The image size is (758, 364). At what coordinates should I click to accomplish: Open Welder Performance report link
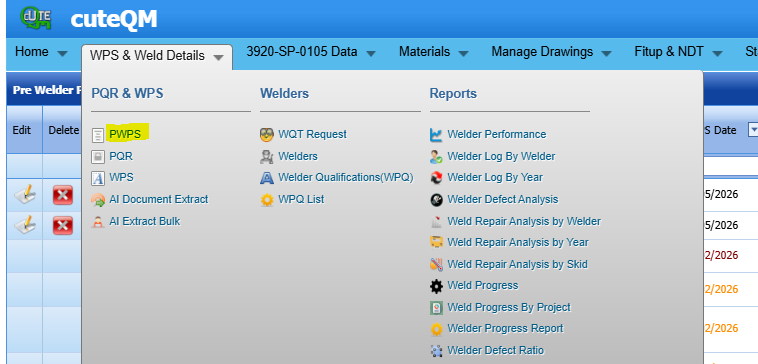tap(497, 134)
